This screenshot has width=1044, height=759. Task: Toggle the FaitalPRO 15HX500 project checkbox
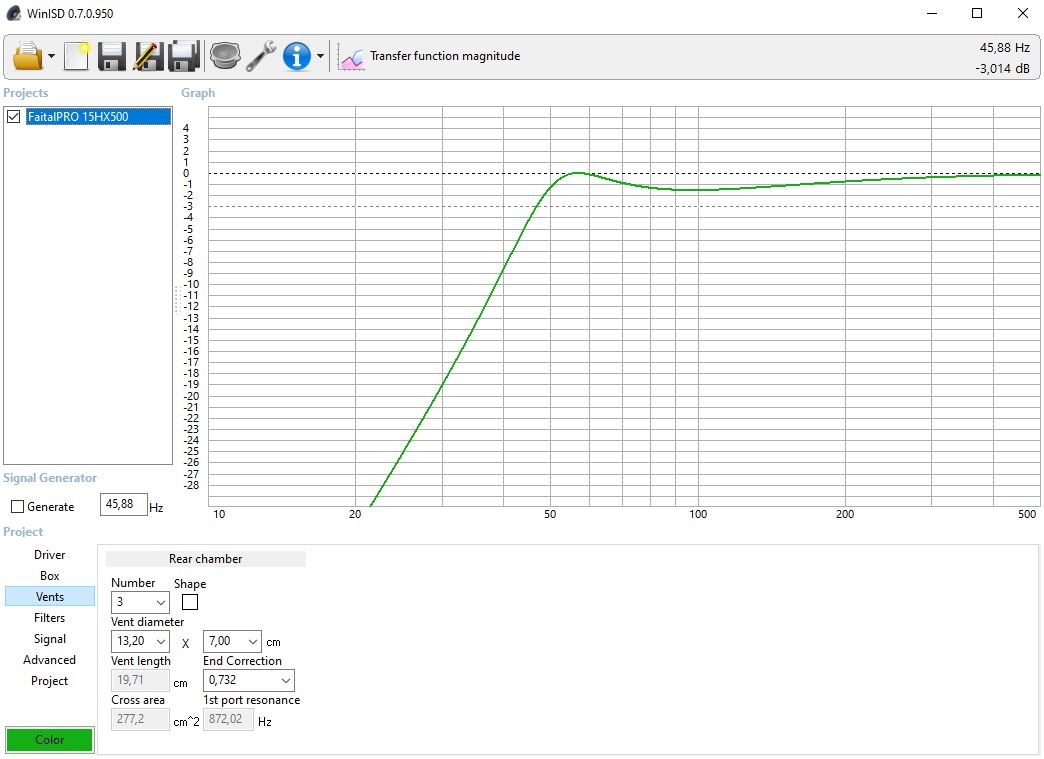13,117
